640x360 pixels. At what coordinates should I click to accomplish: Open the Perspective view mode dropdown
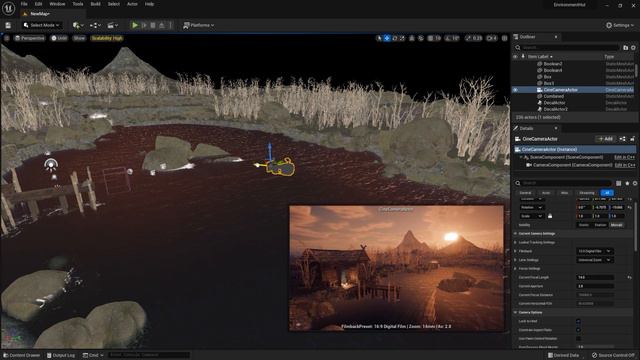pos(30,38)
